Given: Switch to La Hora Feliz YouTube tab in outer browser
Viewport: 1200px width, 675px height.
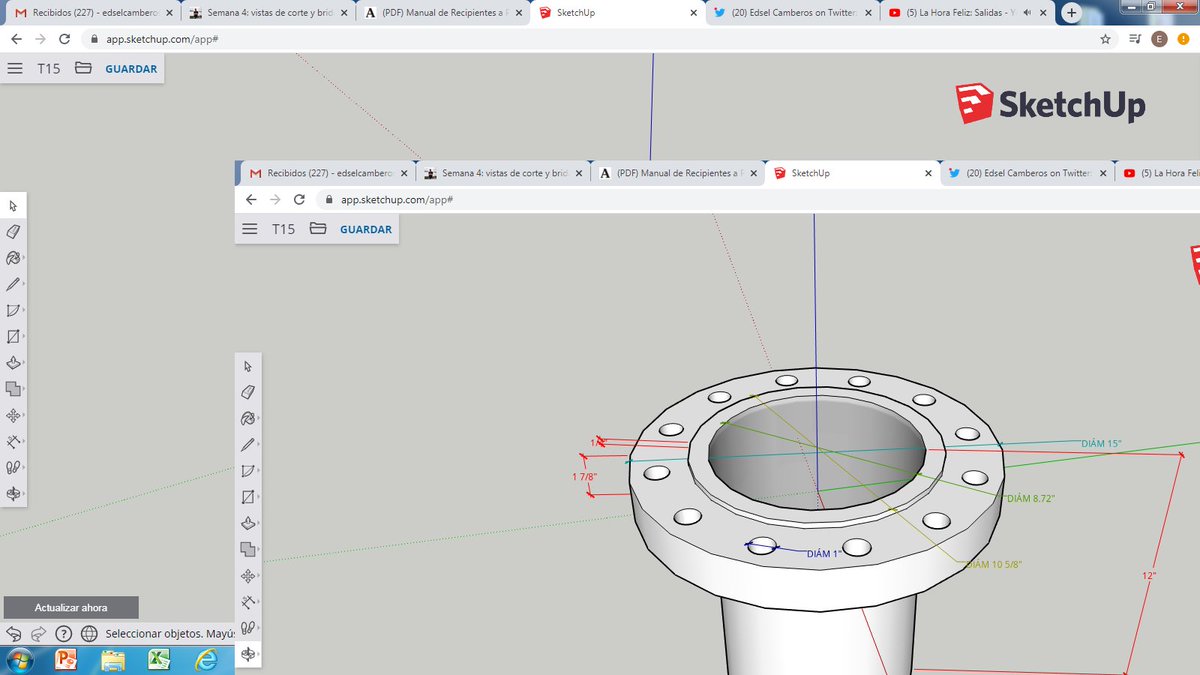Looking at the screenshot, I should pos(966,13).
